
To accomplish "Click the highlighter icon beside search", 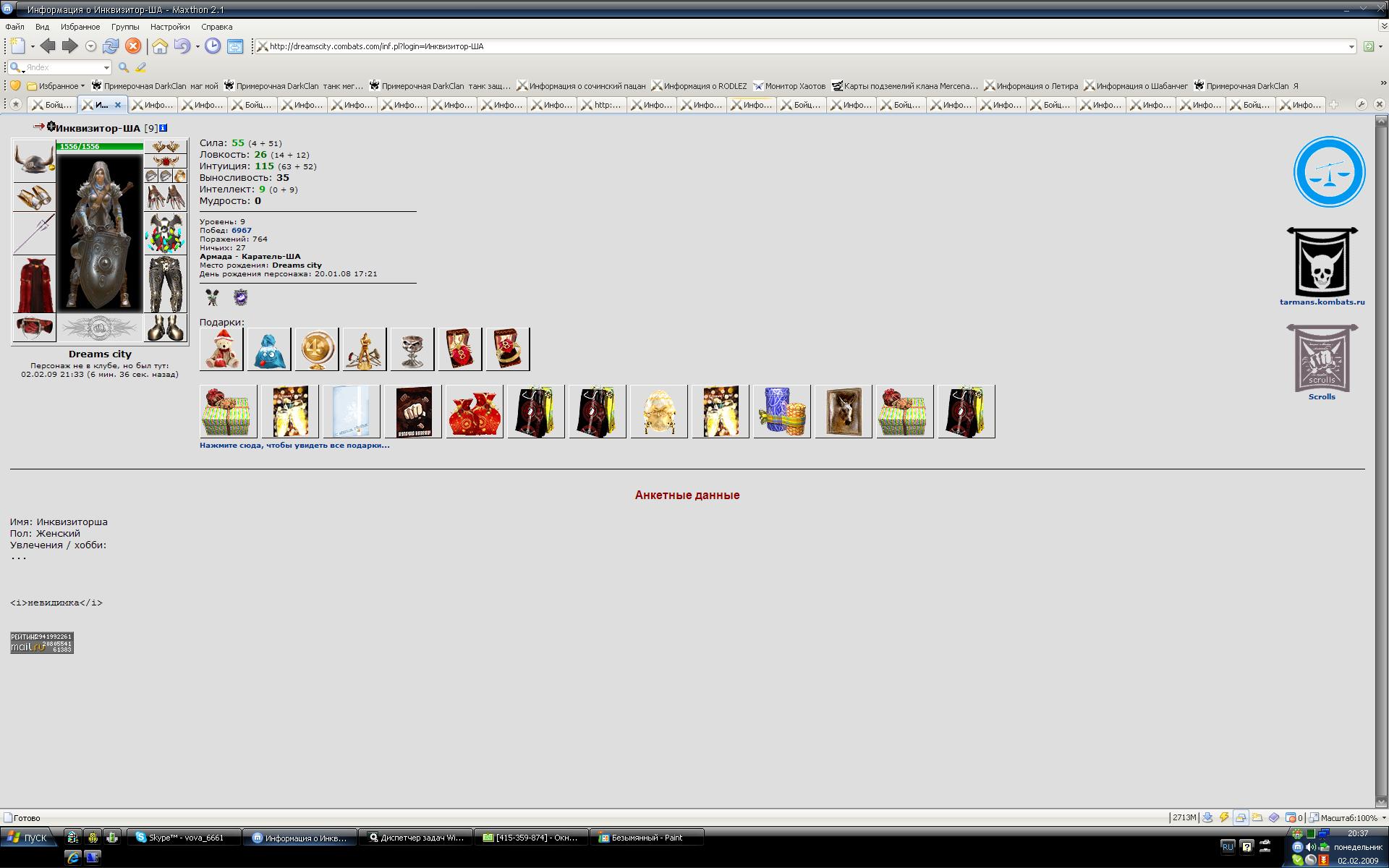I will point(140,67).
